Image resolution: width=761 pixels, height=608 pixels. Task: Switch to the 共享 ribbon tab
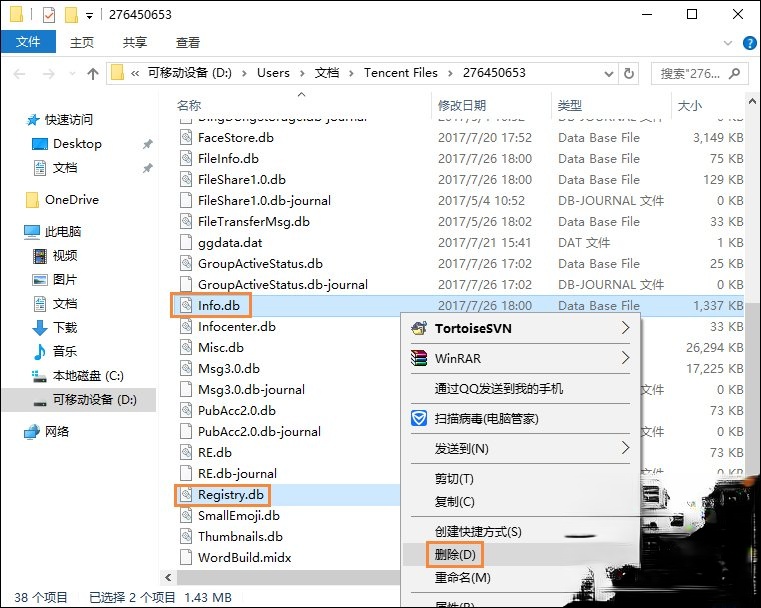click(x=134, y=42)
